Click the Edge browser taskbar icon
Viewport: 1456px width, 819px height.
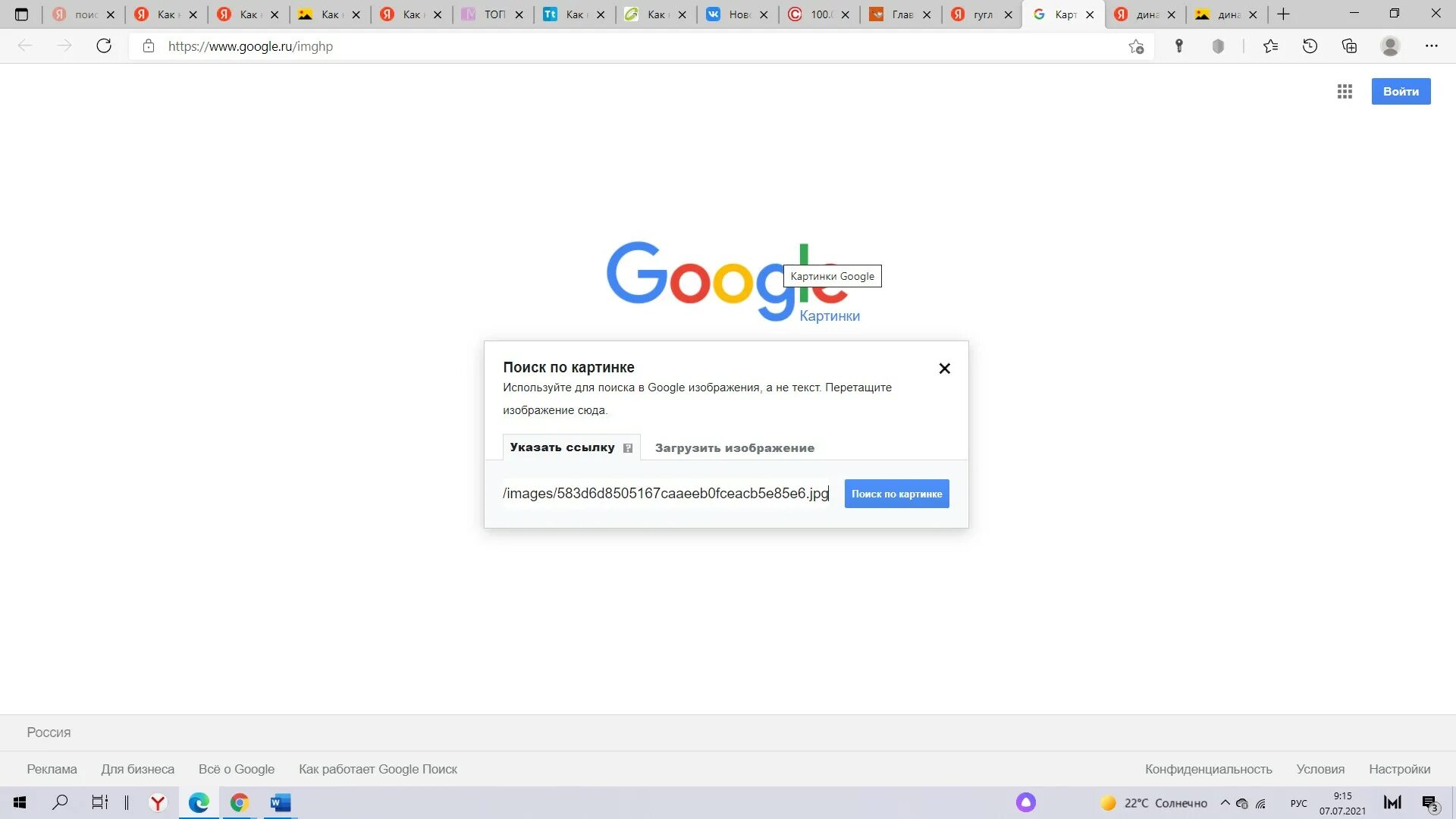coord(198,802)
